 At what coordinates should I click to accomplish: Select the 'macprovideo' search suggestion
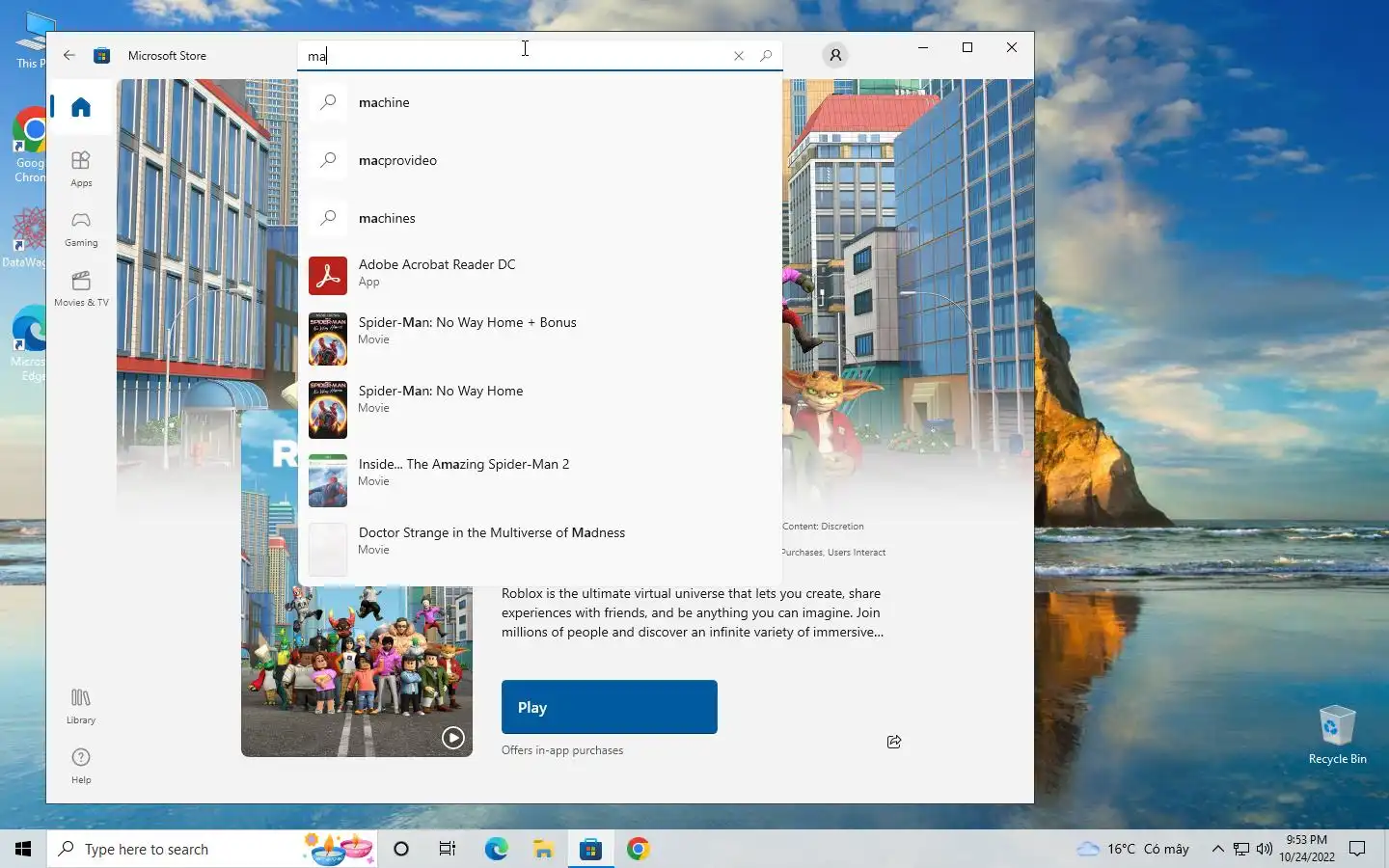[540, 160]
